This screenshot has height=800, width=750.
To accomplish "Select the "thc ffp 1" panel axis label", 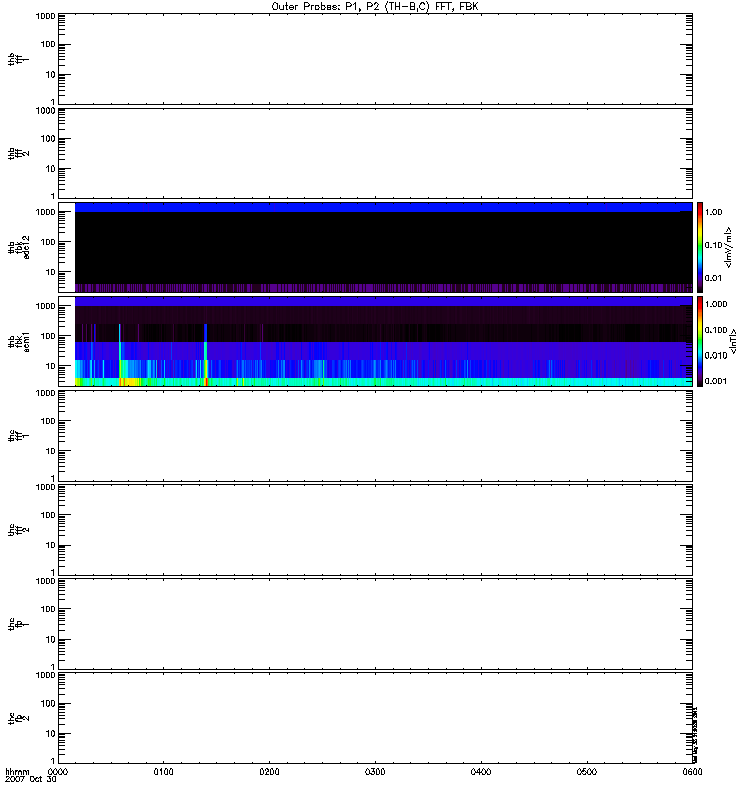I will point(19,624).
